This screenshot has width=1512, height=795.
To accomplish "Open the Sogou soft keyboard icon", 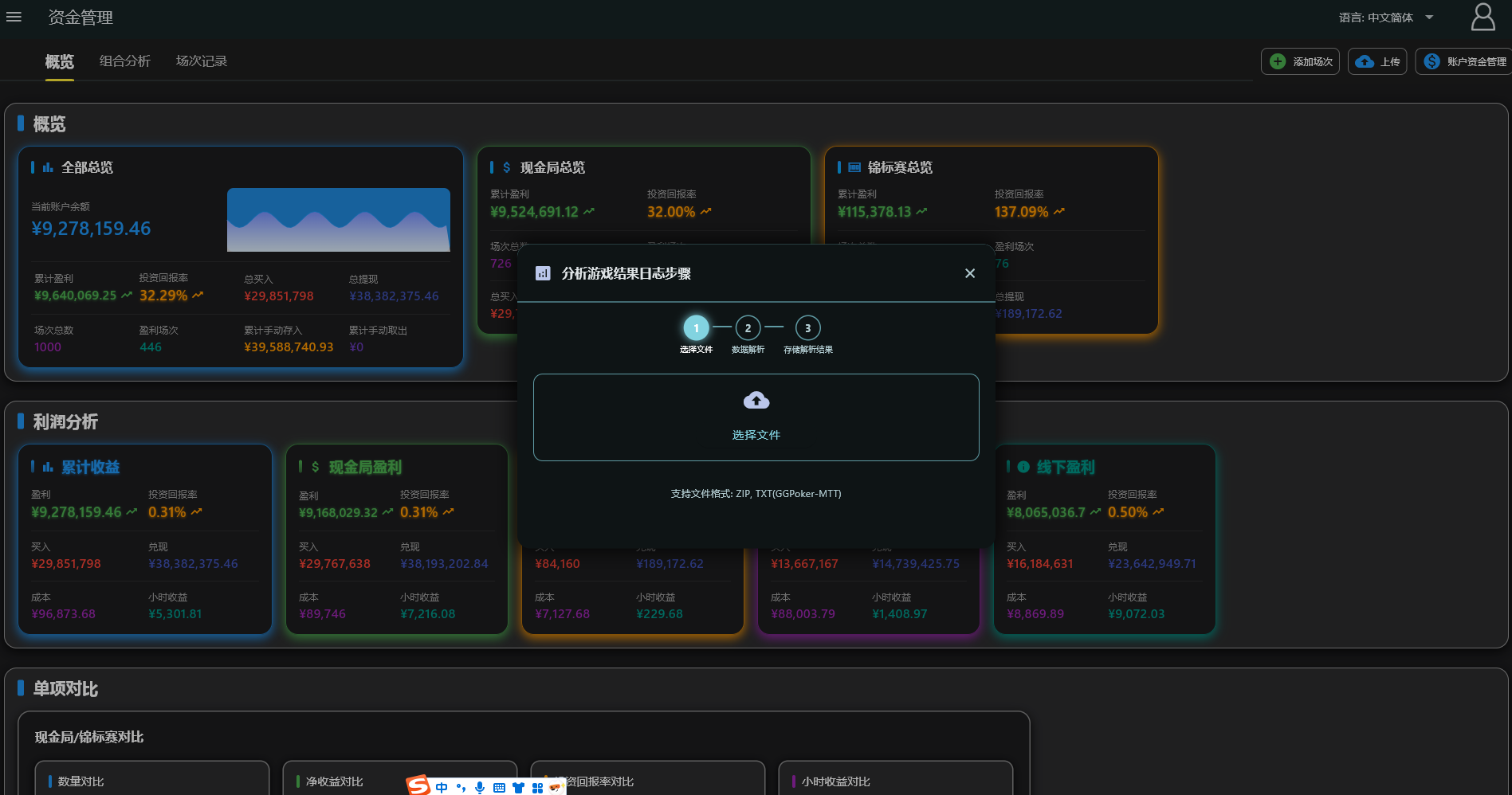I will pyautogui.click(x=499, y=788).
